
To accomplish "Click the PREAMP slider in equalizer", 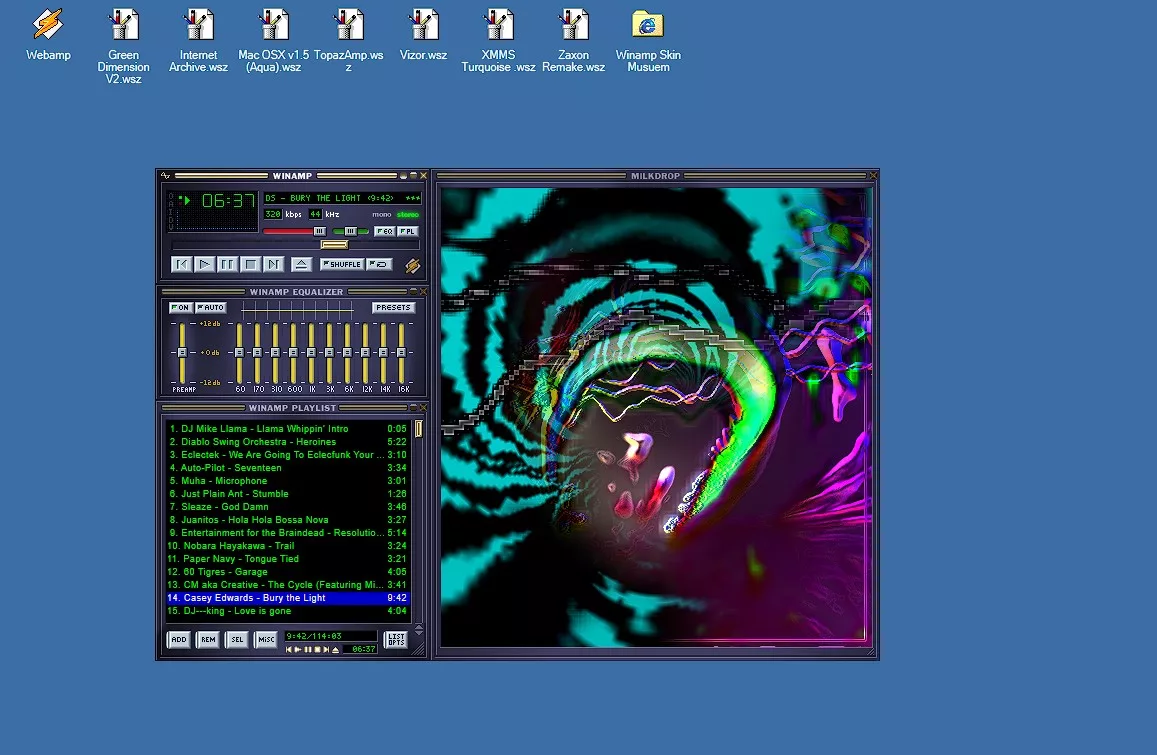I will tap(182, 353).
